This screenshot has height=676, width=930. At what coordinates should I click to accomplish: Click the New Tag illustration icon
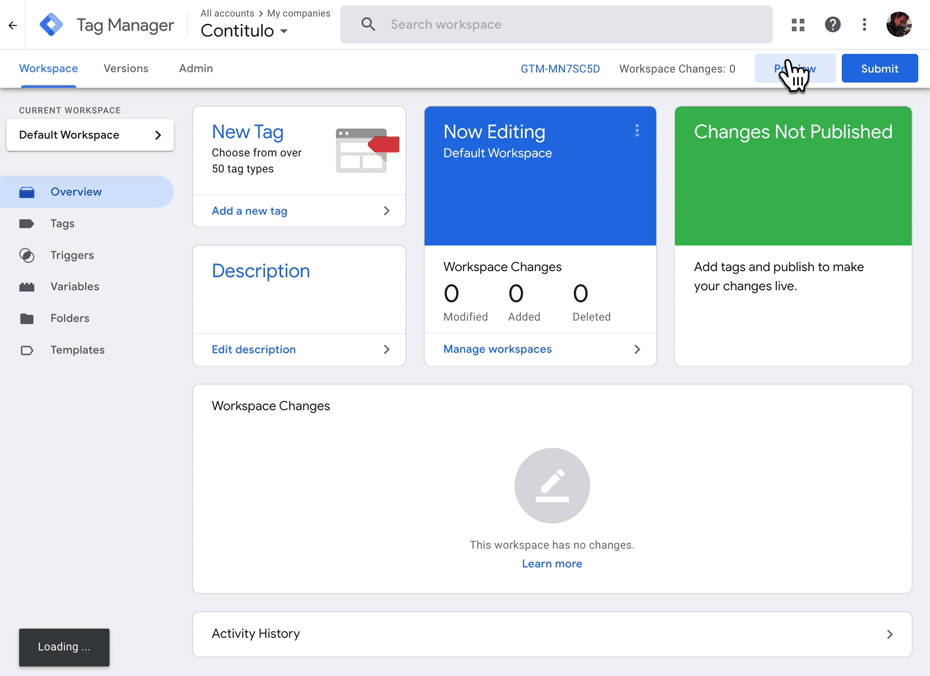[367, 150]
